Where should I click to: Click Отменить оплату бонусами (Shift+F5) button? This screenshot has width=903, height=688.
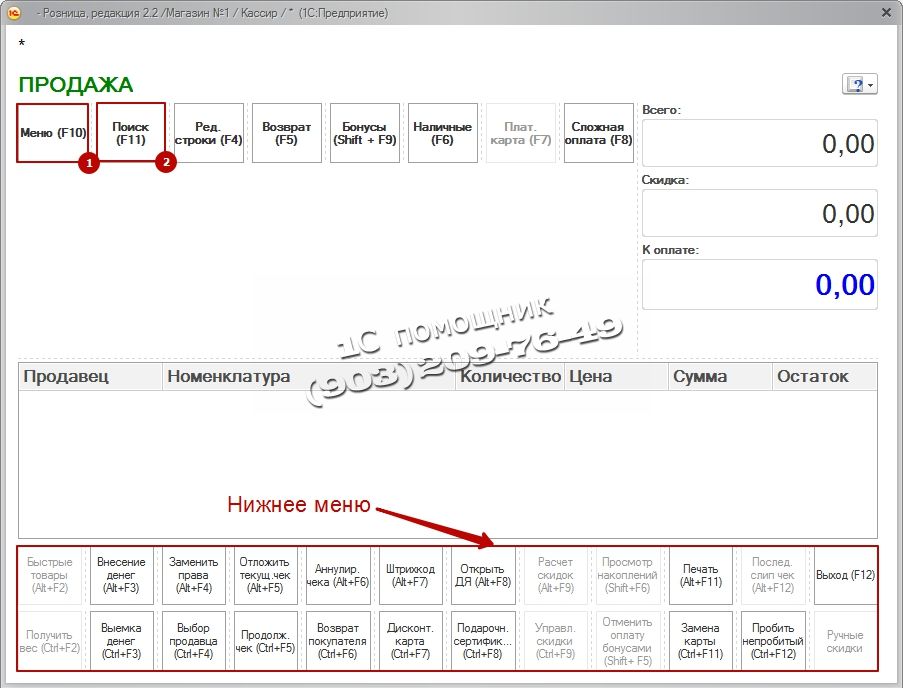[628, 641]
